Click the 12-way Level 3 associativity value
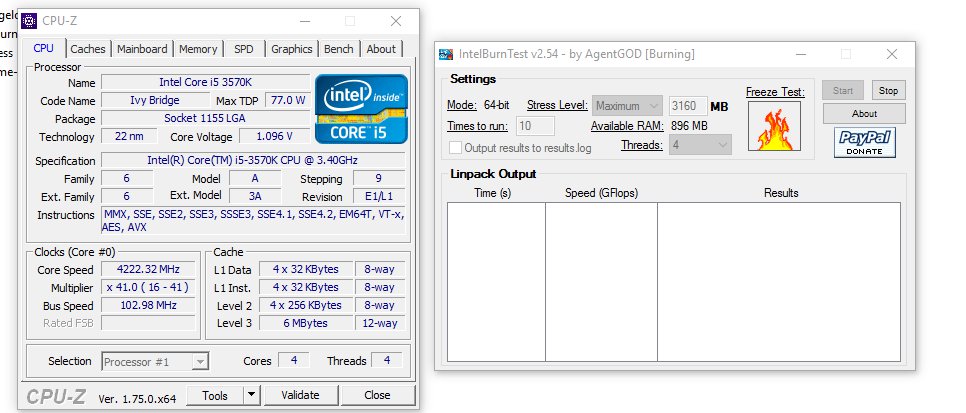 tap(378, 323)
